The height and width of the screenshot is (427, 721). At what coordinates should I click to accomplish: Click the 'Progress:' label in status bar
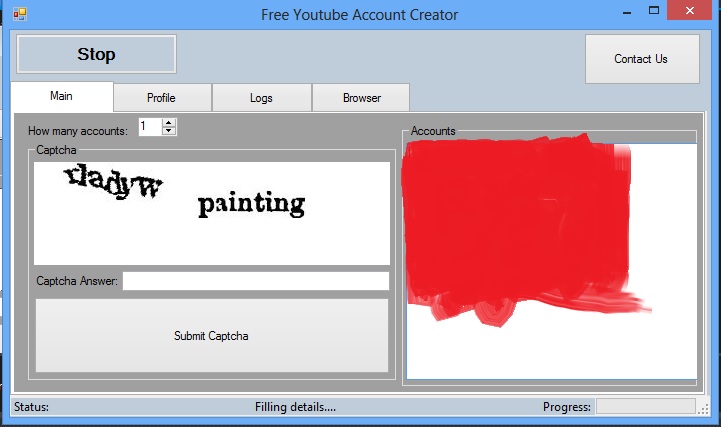tap(566, 407)
